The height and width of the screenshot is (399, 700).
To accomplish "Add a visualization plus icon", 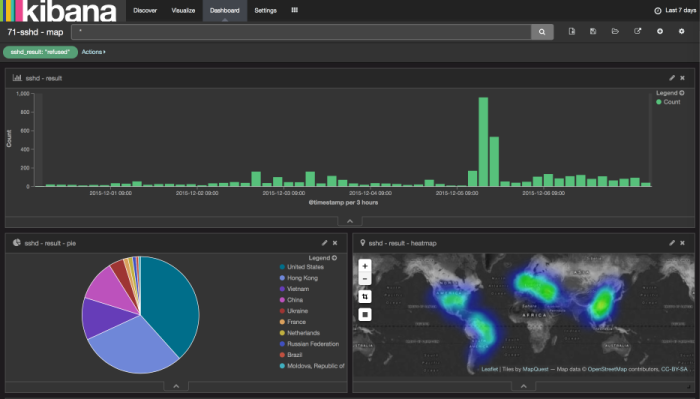I will [x=660, y=31].
